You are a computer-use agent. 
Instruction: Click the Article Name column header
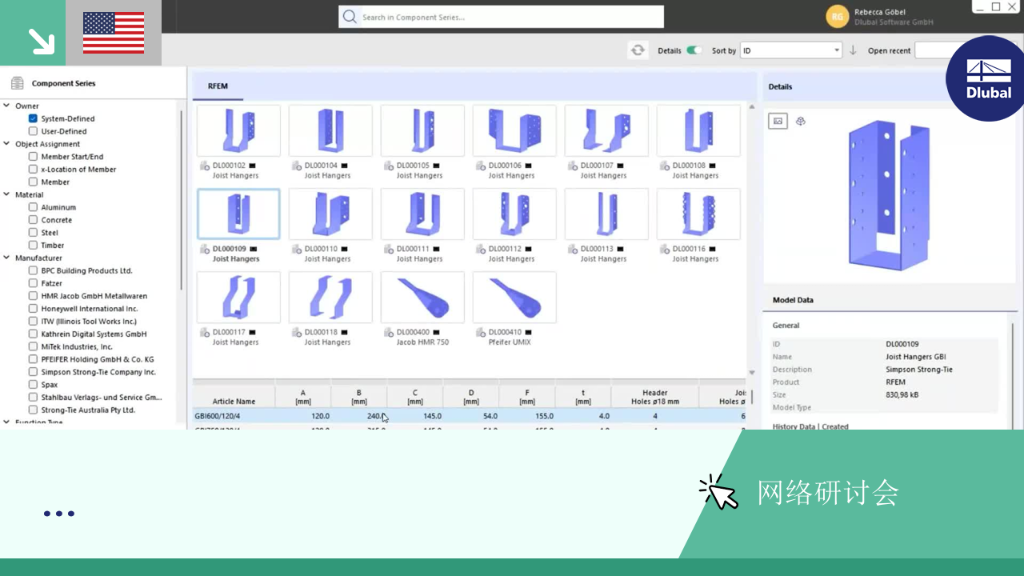coord(234,397)
